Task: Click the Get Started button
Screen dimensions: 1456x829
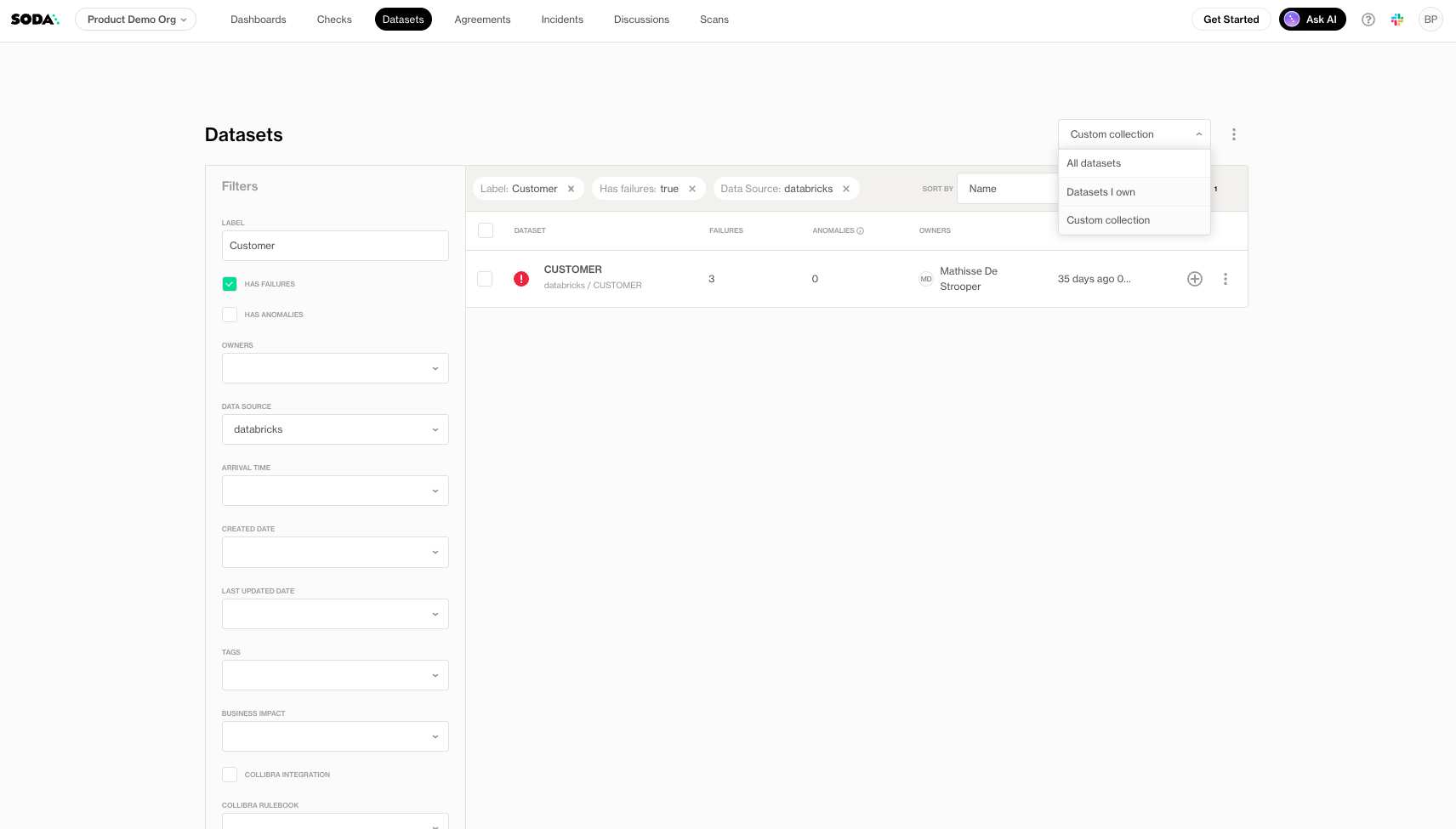Action: 1231,20
